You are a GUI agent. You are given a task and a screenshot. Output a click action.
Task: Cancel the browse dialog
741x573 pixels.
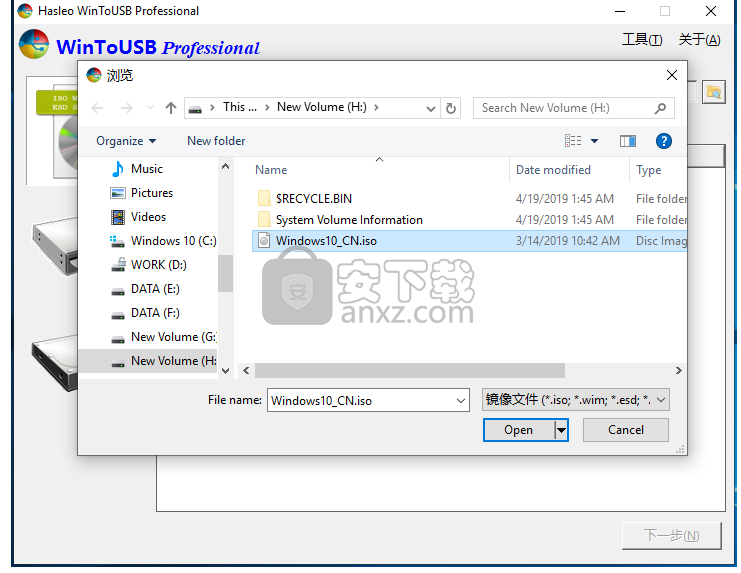(626, 430)
